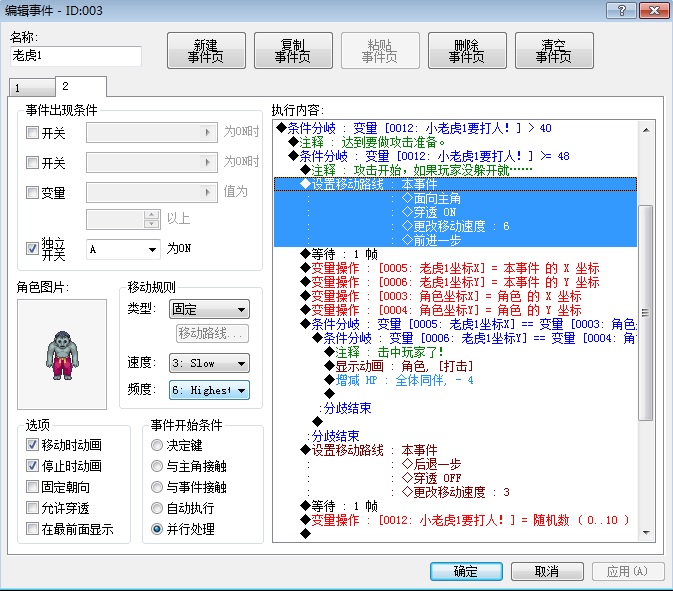The image size is (673, 591).
Task: Open the 速度 3: Slow dropdown
Action: [209, 364]
